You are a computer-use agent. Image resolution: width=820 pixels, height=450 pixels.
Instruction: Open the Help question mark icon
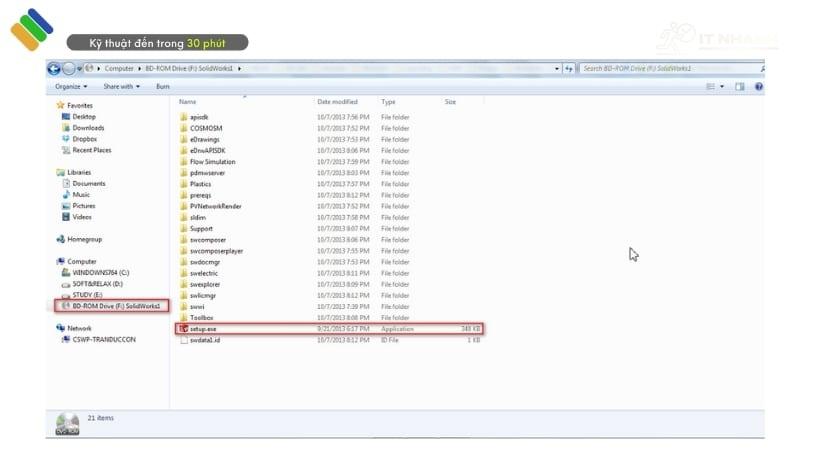point(759,87)
